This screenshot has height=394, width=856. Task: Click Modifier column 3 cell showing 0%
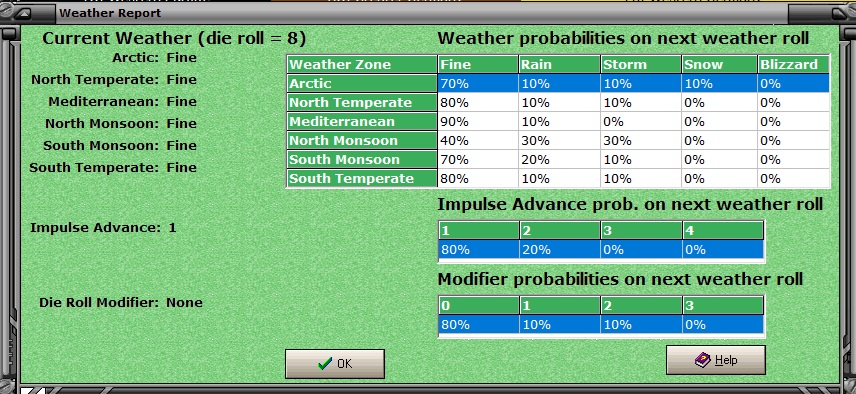723,324
